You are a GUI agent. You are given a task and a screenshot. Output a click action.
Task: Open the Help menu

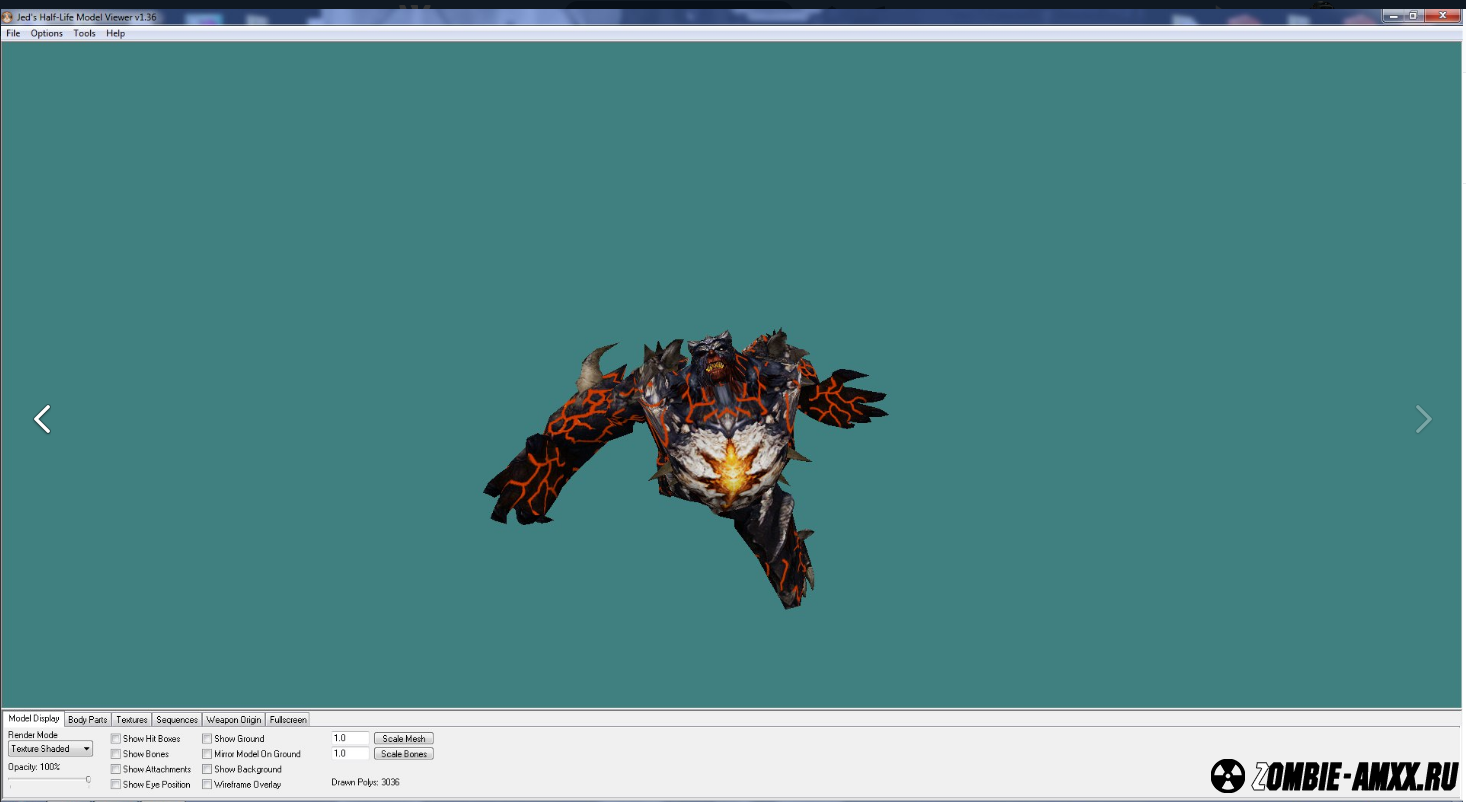pos(116,33)
